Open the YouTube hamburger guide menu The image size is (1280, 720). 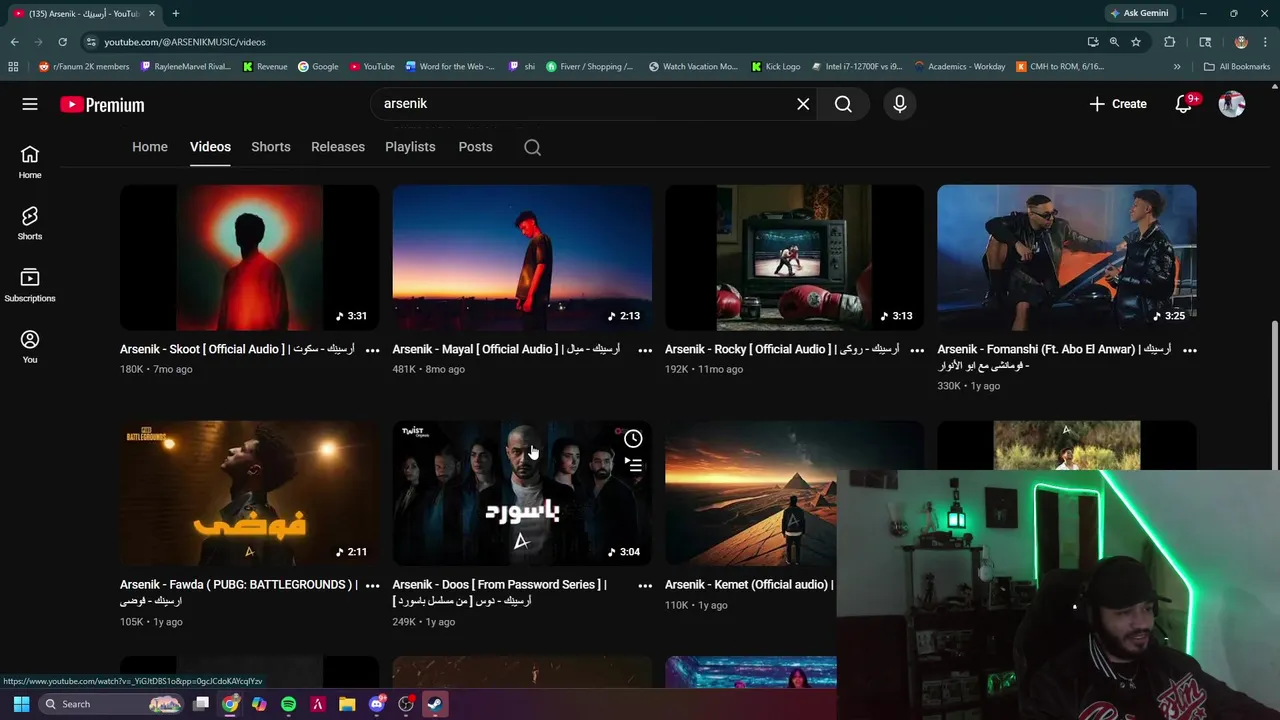tap(30, 104)
